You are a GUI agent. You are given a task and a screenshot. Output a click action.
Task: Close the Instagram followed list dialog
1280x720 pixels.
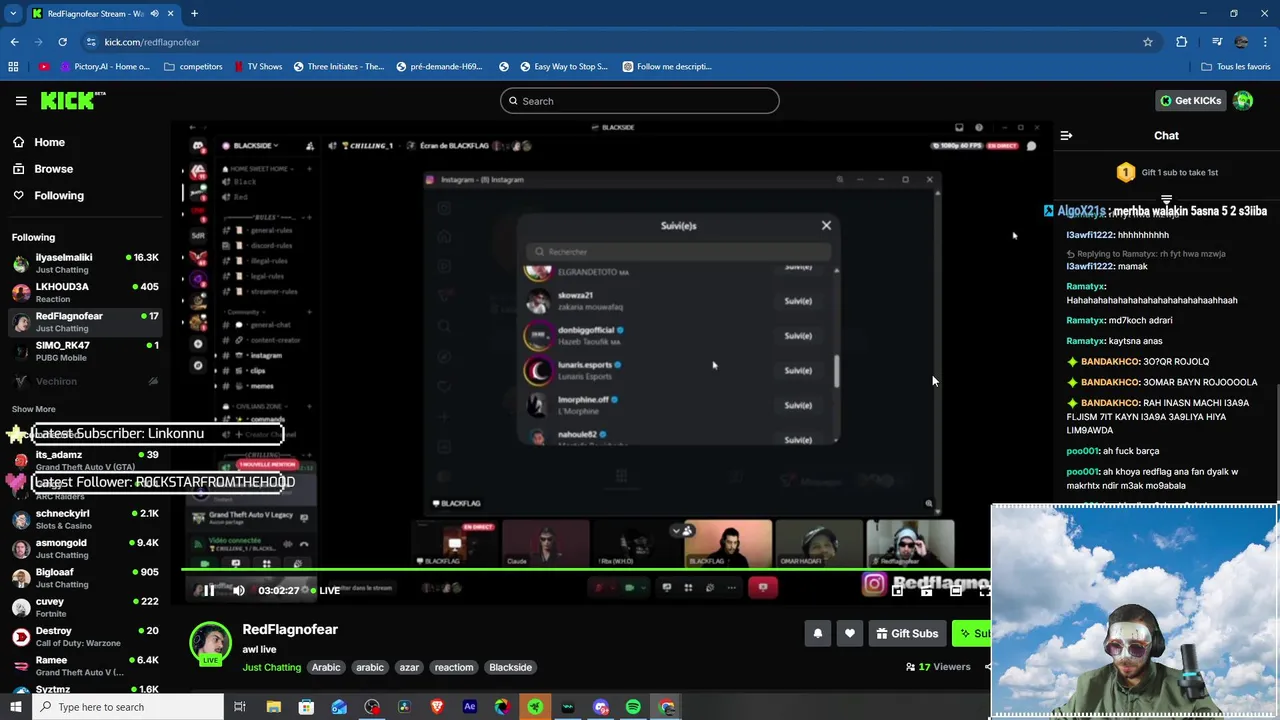coord(826,225)
